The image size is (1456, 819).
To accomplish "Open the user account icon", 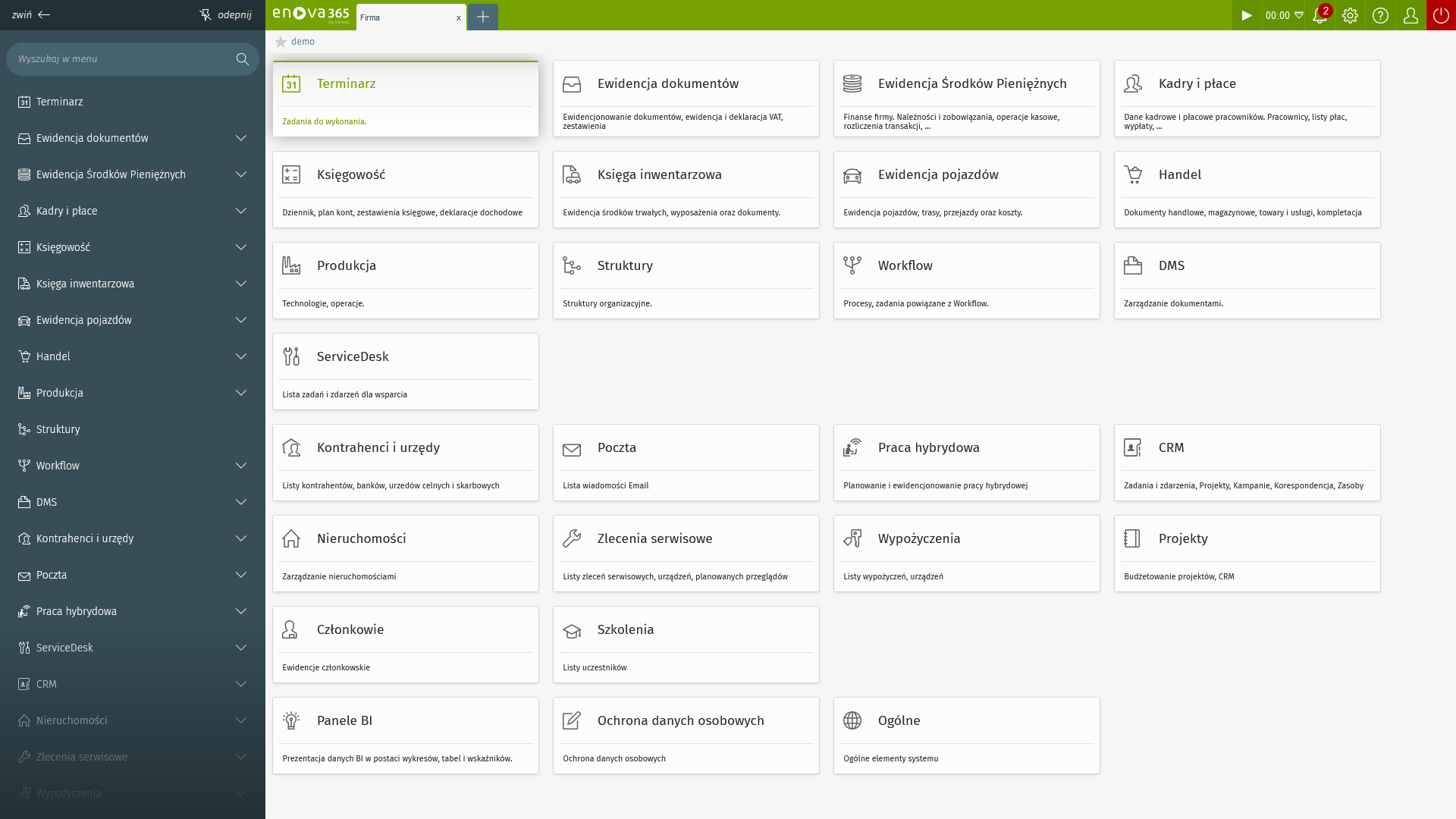I will coord(1410,15).
